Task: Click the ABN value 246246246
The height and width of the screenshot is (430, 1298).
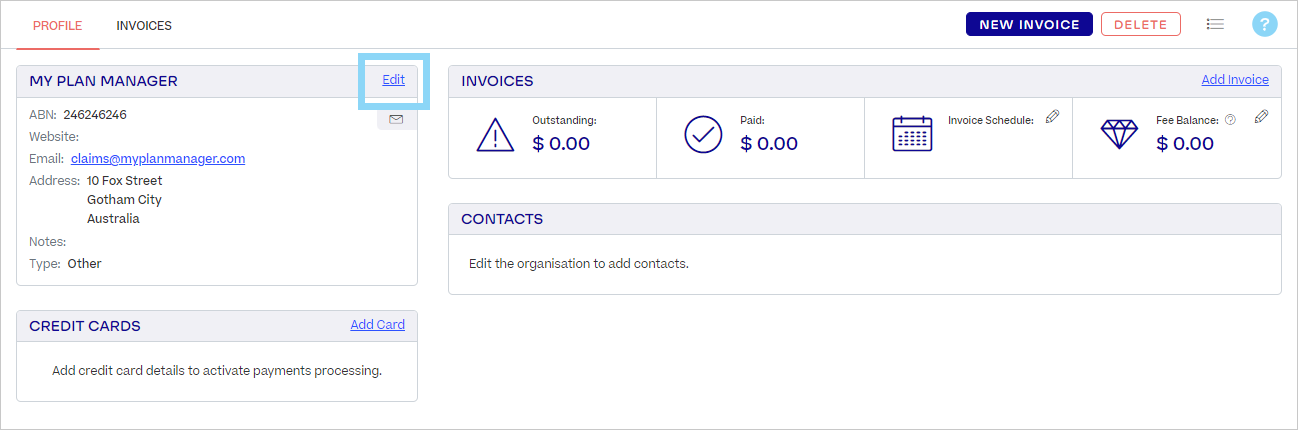Action: pos(95,114)
